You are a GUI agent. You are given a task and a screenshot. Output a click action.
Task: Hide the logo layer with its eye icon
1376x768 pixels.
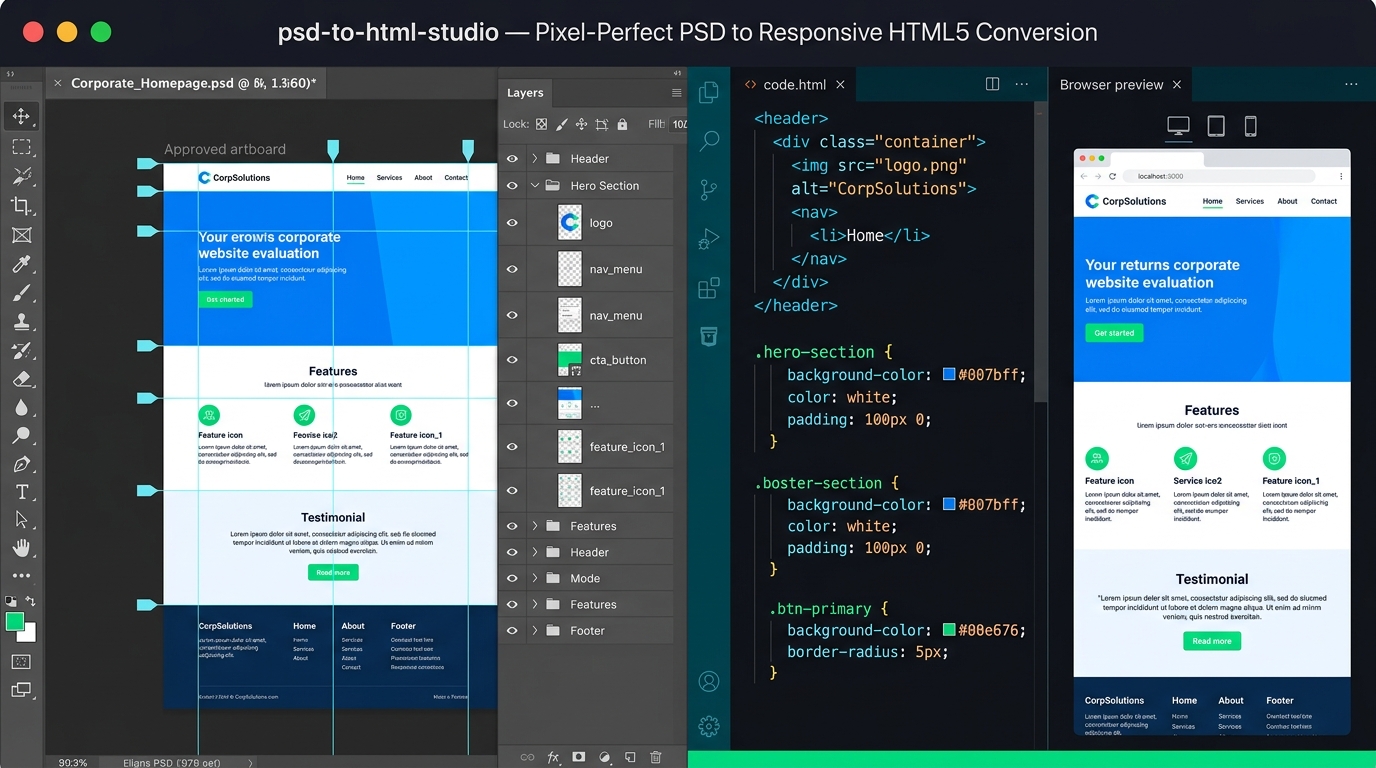[x=512, y=223]
